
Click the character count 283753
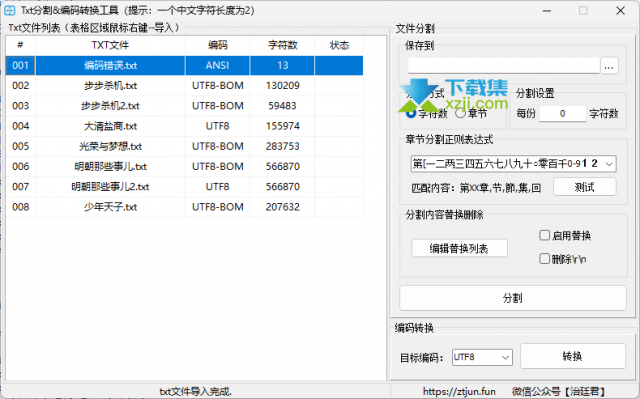point(282,146)
